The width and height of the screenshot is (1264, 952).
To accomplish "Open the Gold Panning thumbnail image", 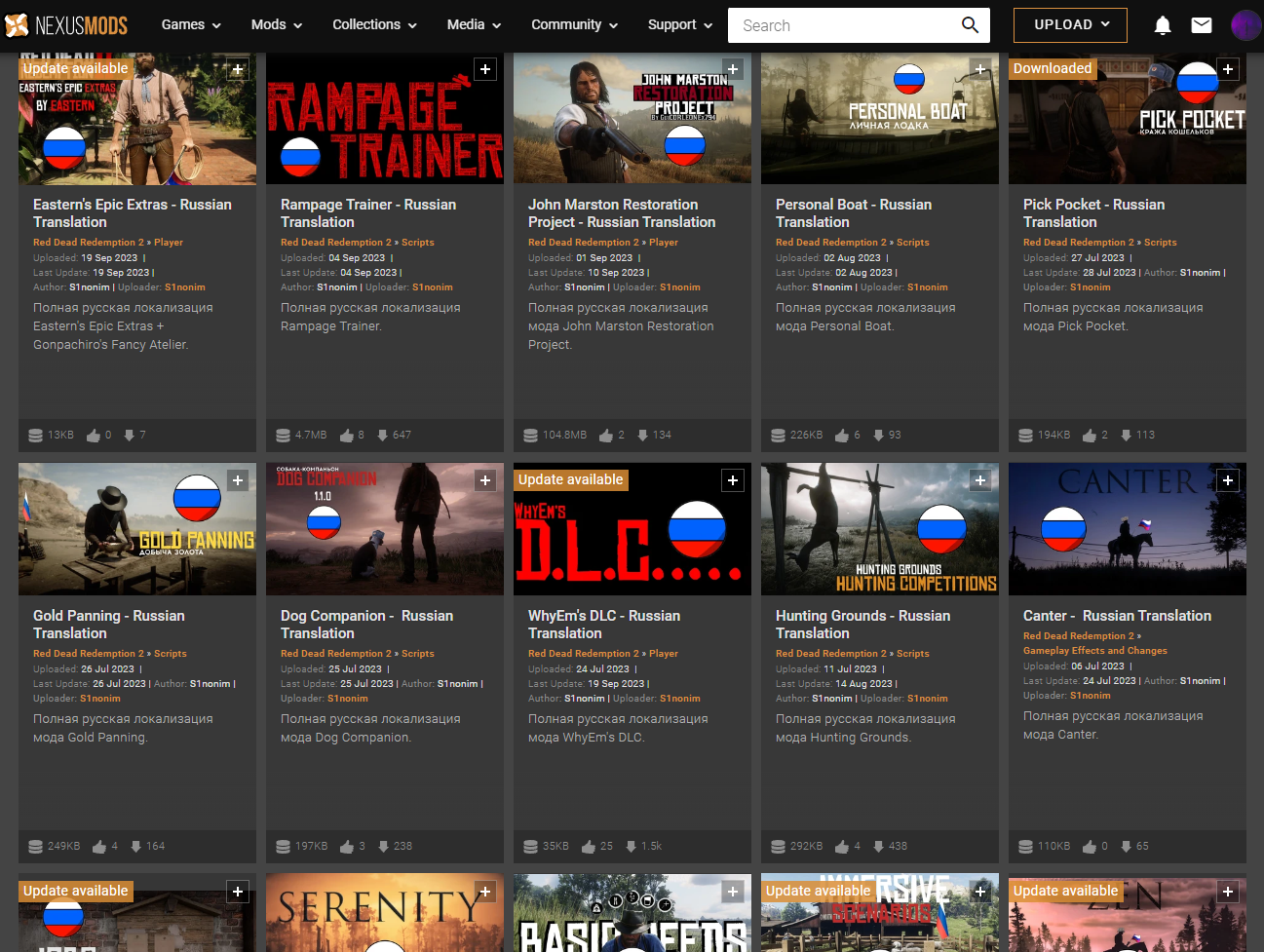I will (x=137, y=529).
